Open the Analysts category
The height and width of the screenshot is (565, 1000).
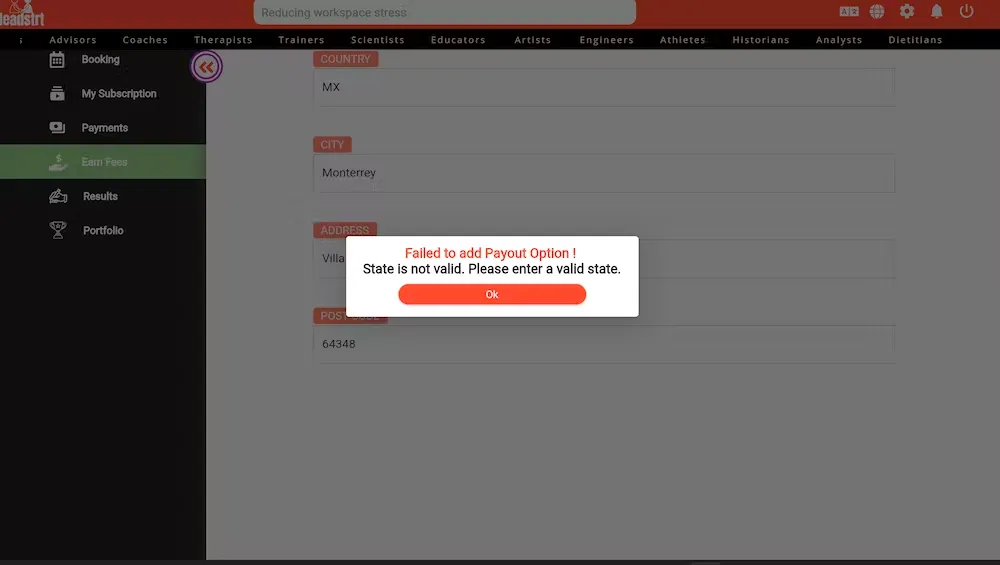(x=839, y=40)
